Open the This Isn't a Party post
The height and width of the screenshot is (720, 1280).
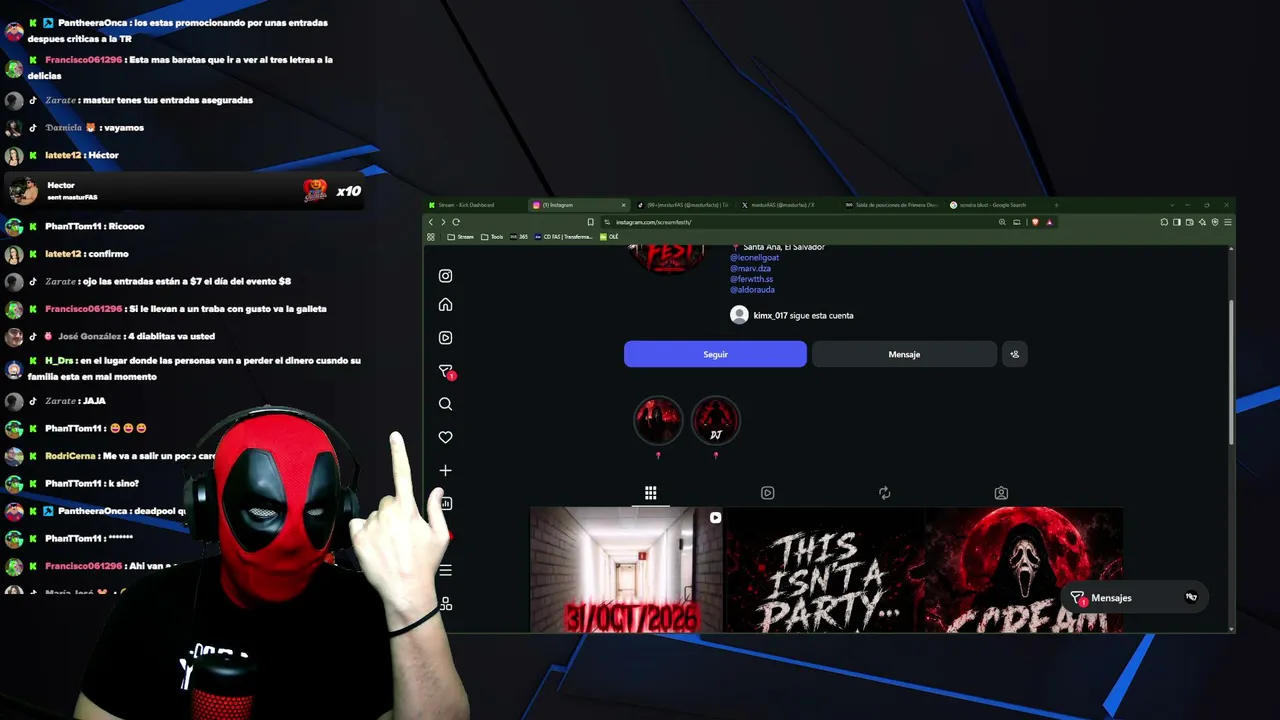824,570
